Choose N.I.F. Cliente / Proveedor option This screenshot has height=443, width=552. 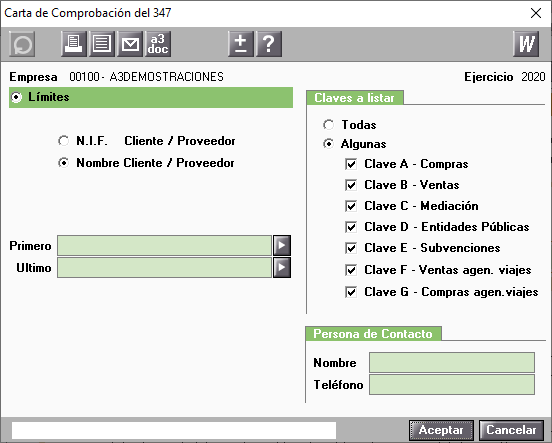pyautogui.click(x=63, y=141)
